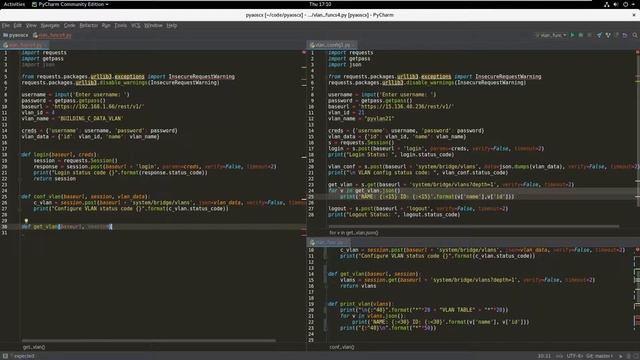Open the File menu

[6, 25]
